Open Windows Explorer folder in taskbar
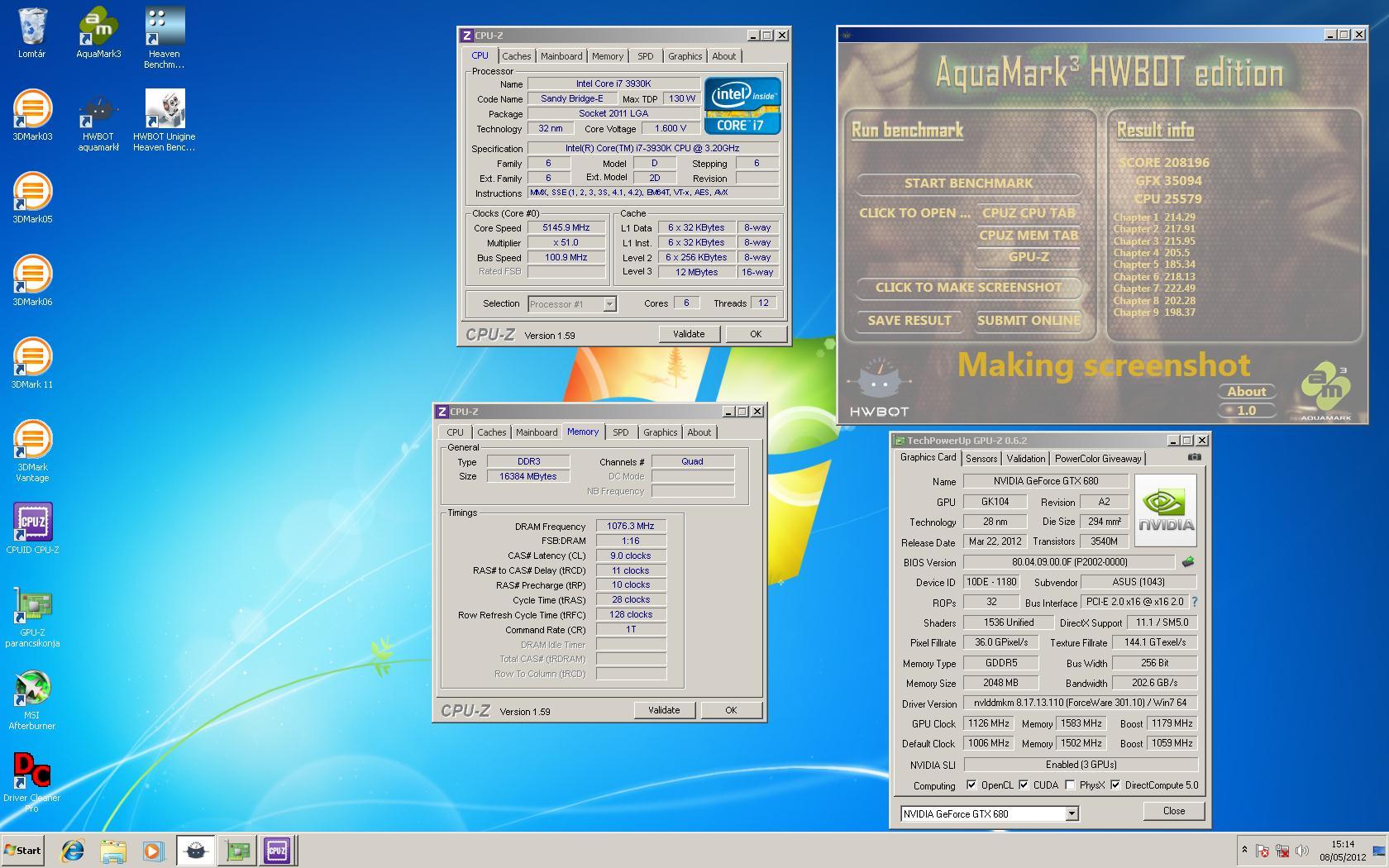The height and width of the screenshot is (868, 1389). click(x=113, y=850)
